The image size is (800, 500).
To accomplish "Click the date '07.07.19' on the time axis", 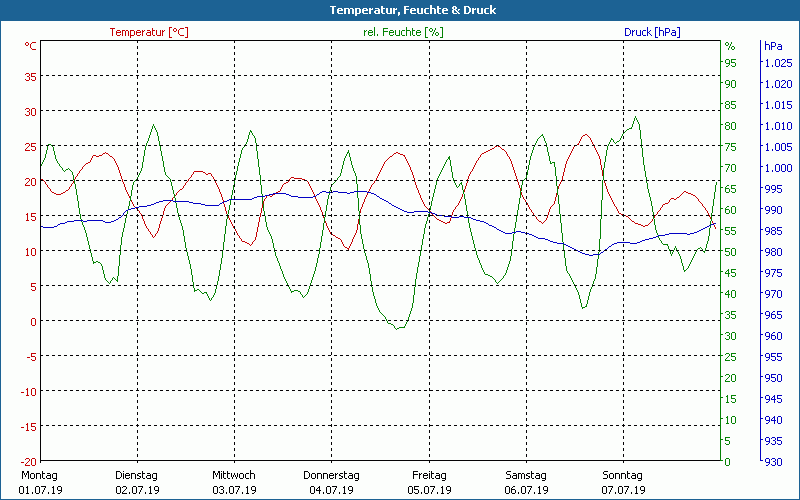I will click(623, 490).
